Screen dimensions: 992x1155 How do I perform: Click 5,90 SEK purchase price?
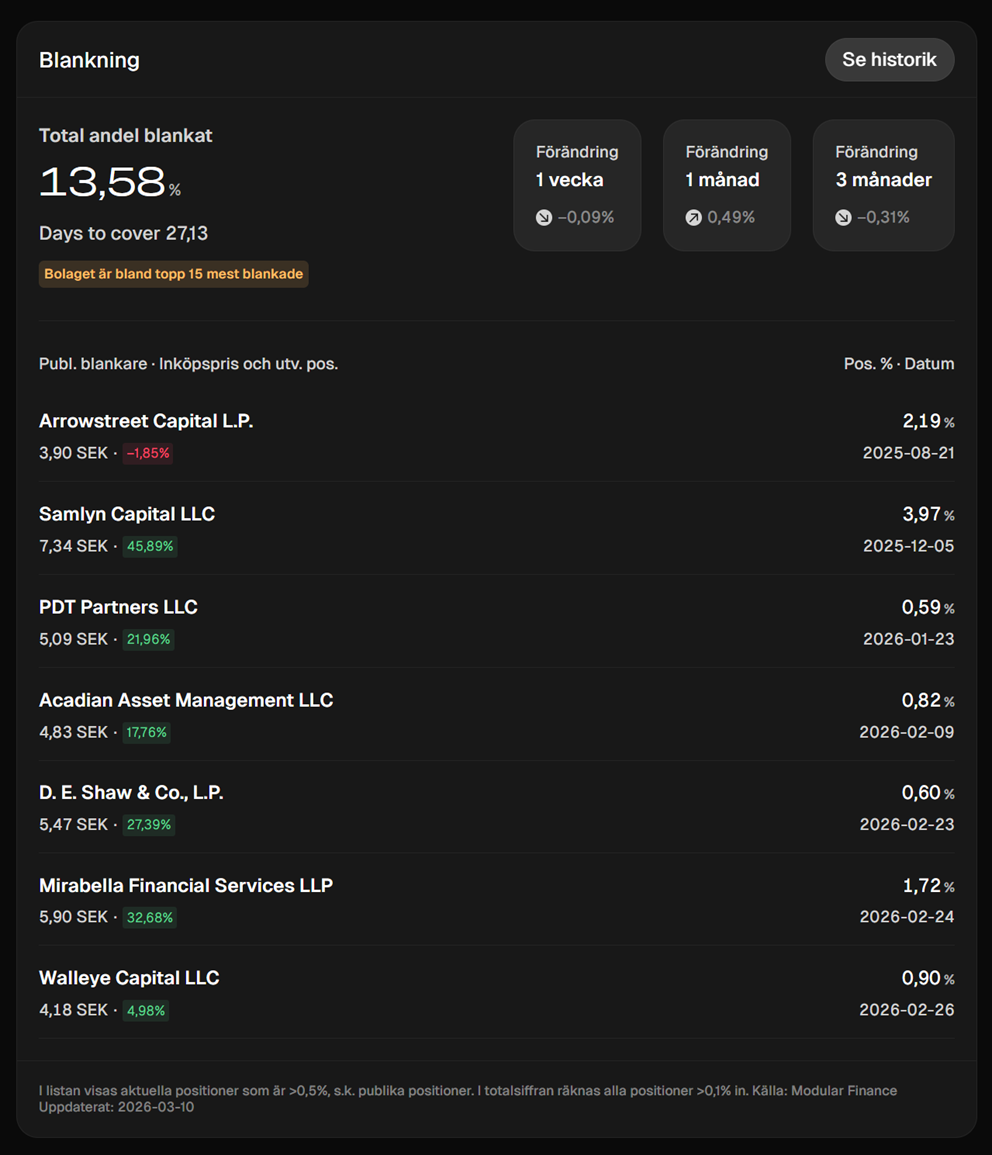tap(74, 917)
